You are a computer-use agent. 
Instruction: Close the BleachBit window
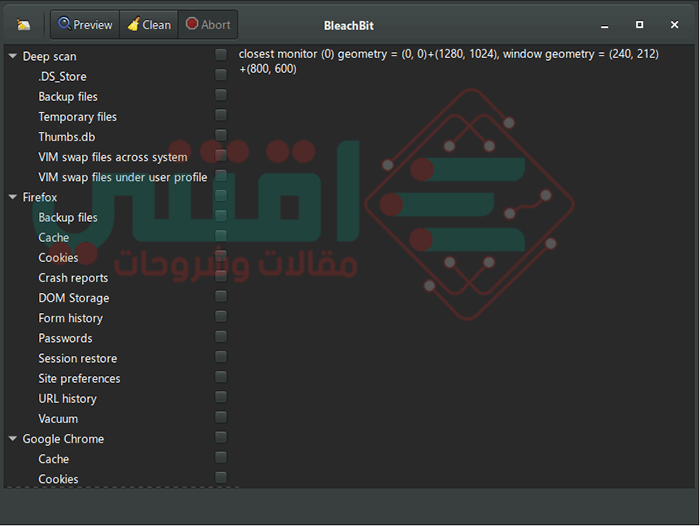pos(674,25)
